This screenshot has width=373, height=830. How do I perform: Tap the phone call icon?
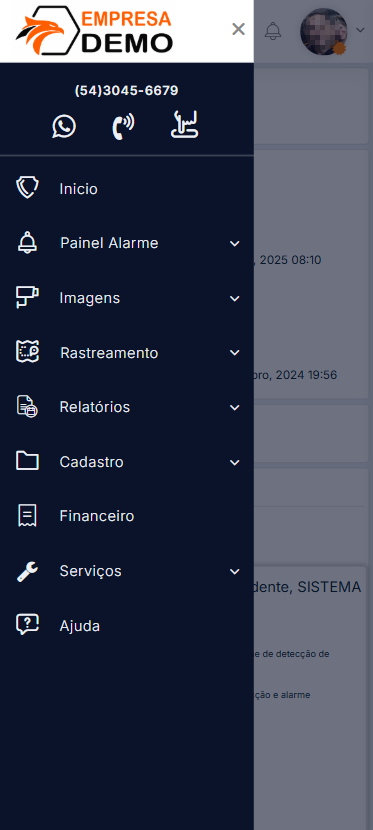[123, 127]
